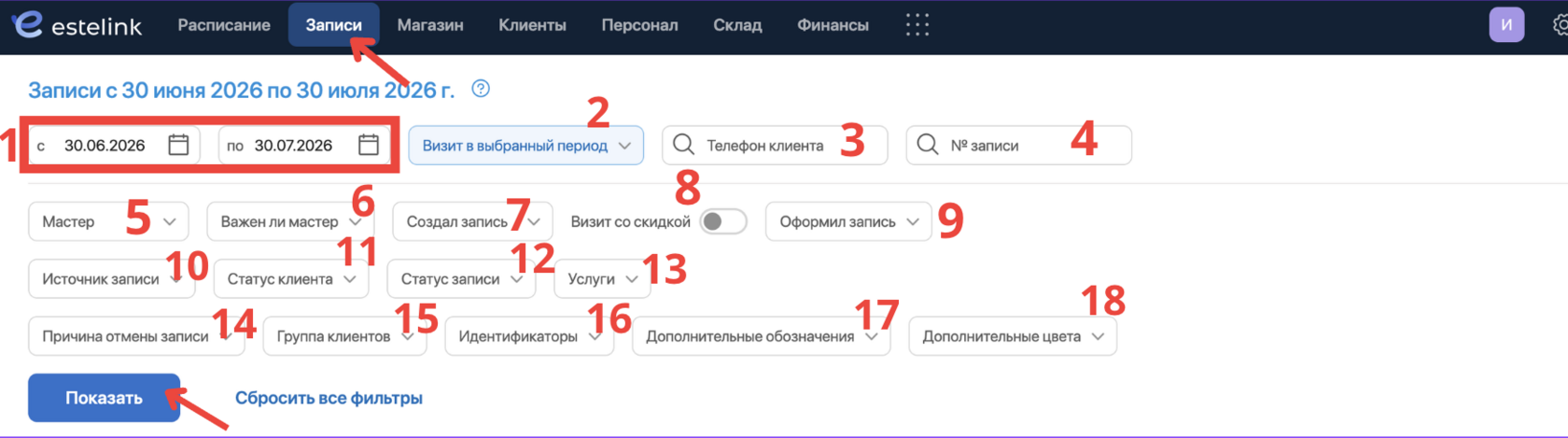Expand 'Причина отмены записи' dropdown

point(136,336)
